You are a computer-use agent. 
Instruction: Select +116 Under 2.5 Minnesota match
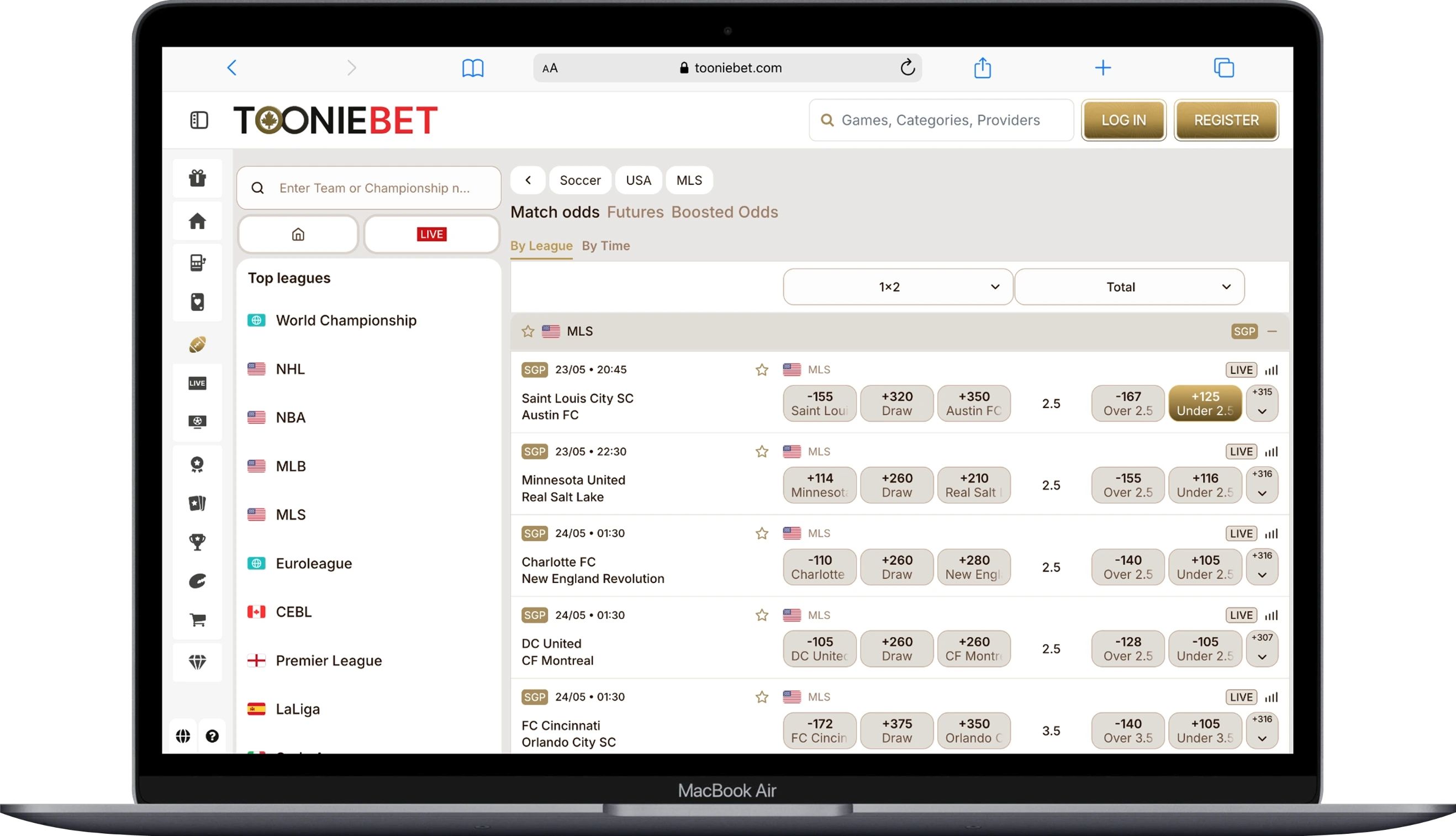point(1205,485)
